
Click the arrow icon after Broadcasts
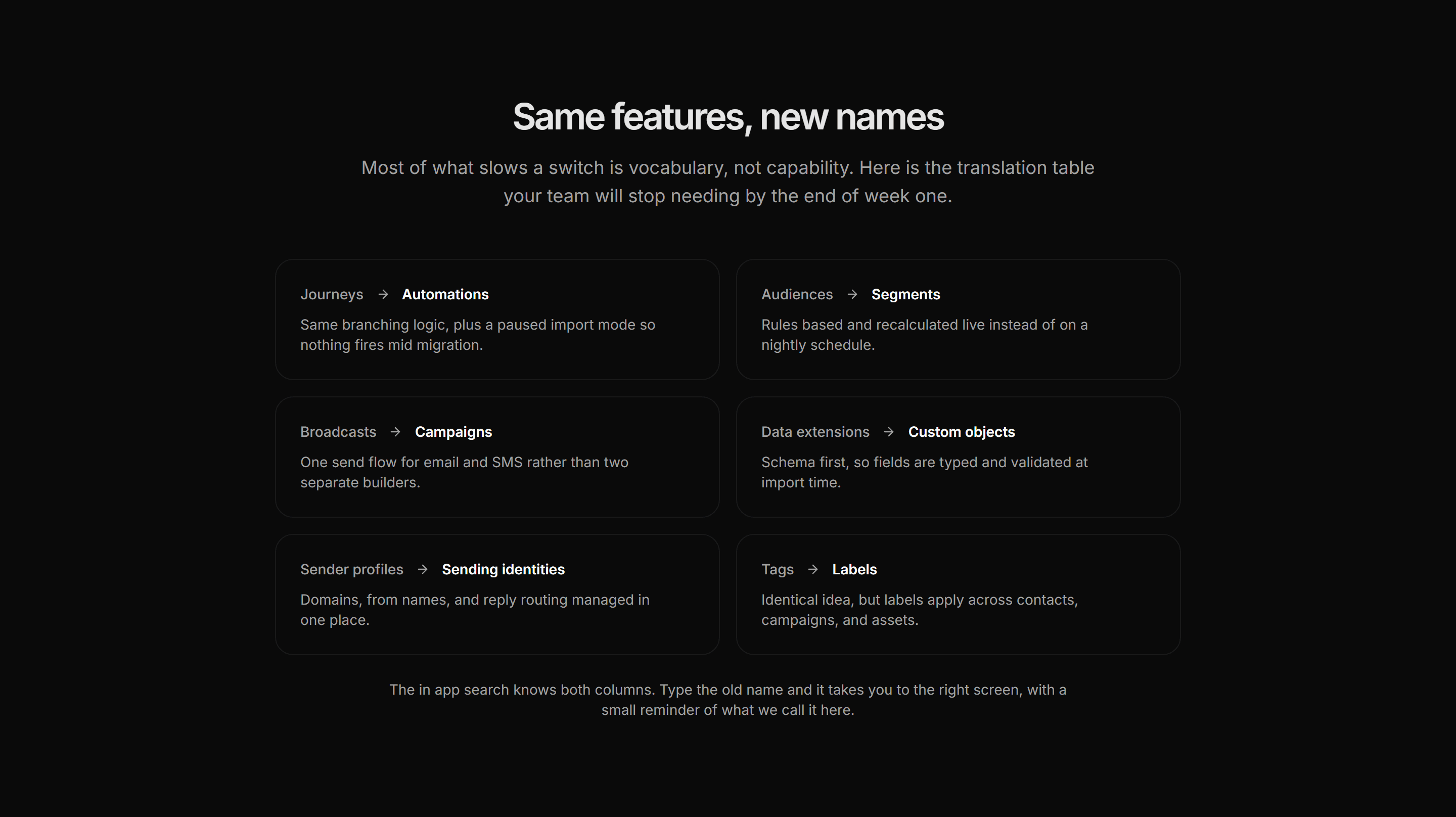395,431
